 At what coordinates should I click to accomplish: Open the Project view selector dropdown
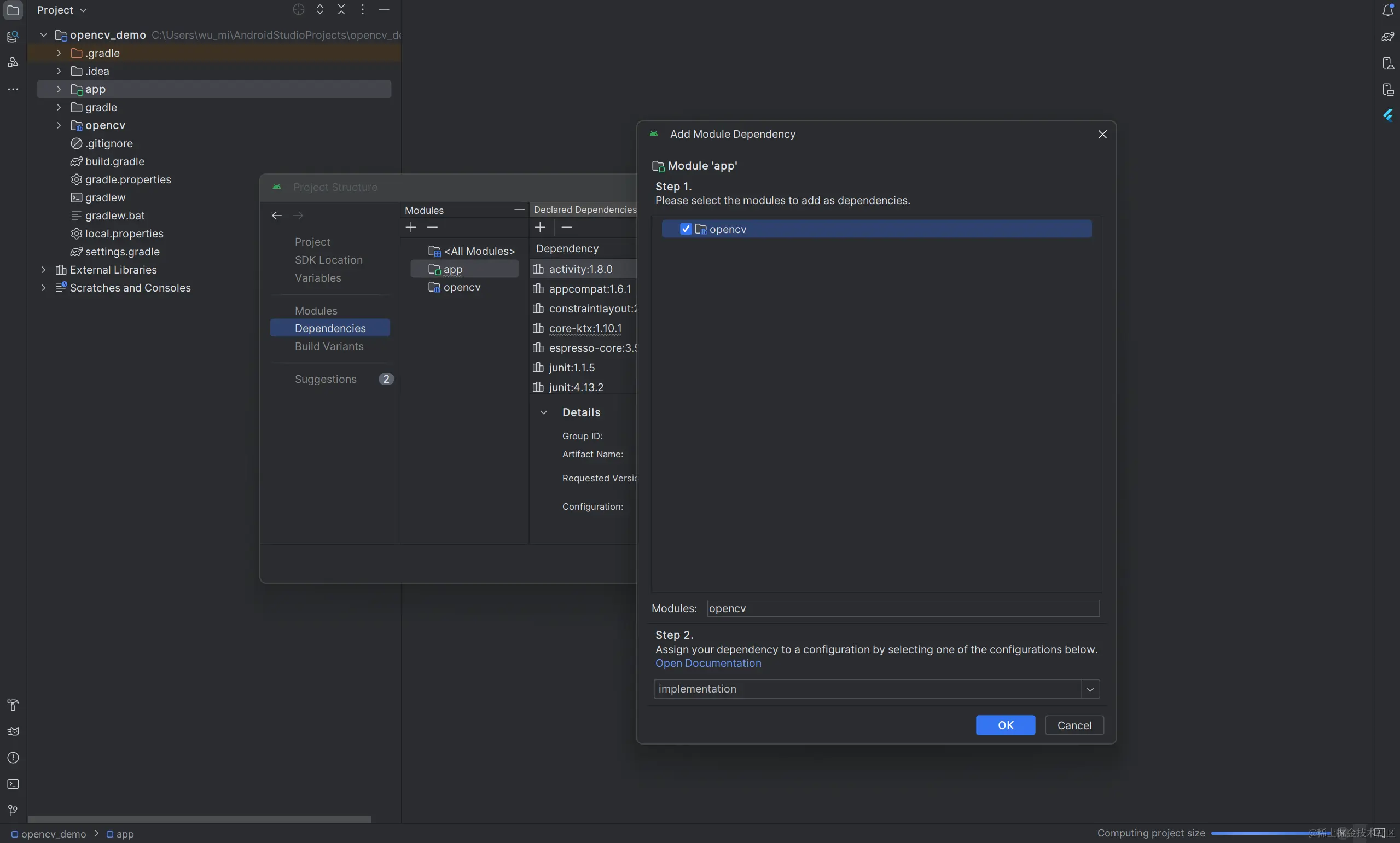pyautogui.click(x=62, y=10)
